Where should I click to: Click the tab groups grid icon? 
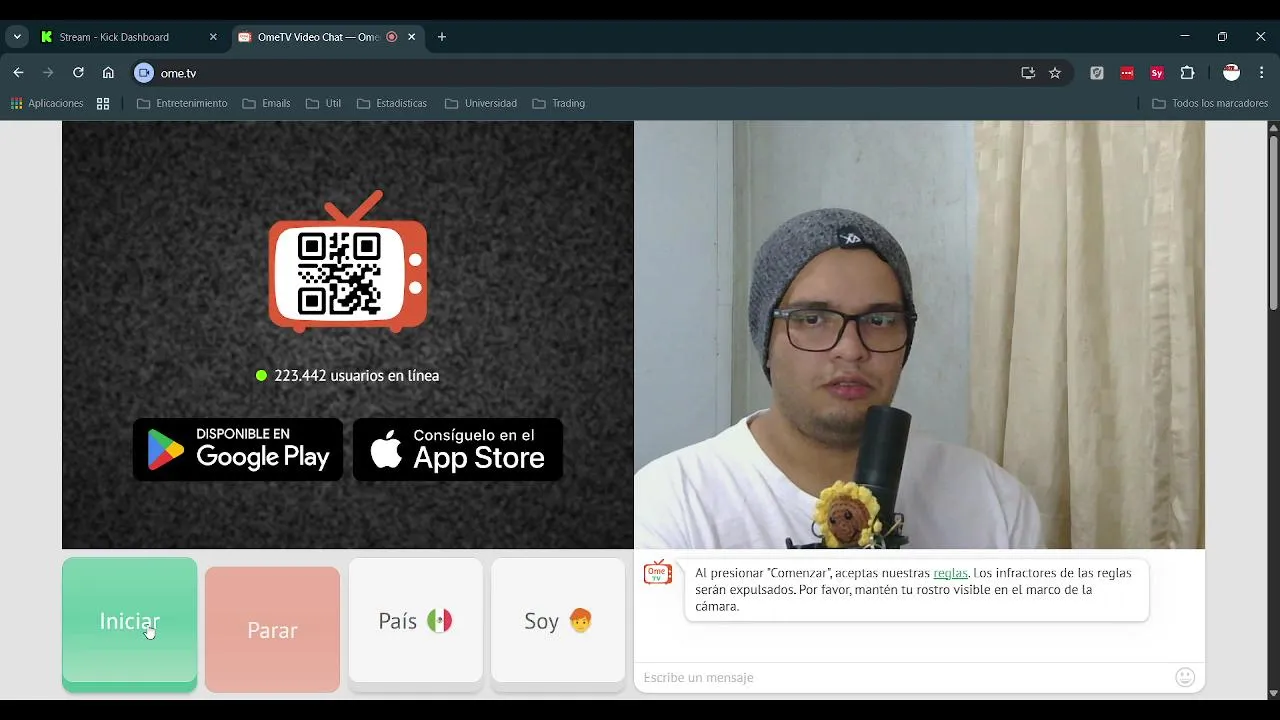pyautogui.click(x=103, y=103)
